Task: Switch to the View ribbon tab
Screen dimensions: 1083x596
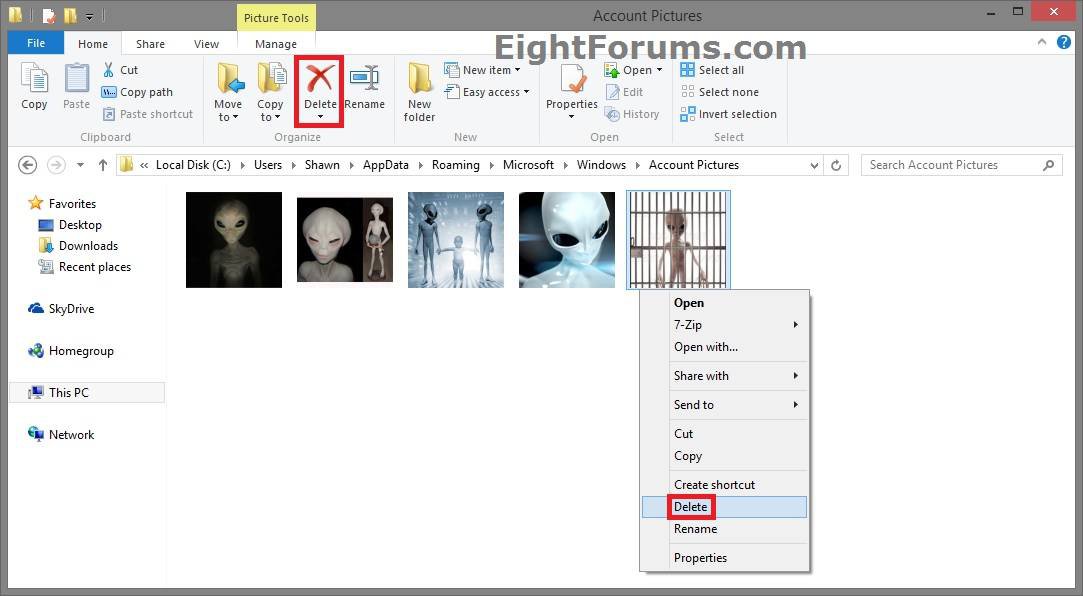Action: tap(206, 44)
